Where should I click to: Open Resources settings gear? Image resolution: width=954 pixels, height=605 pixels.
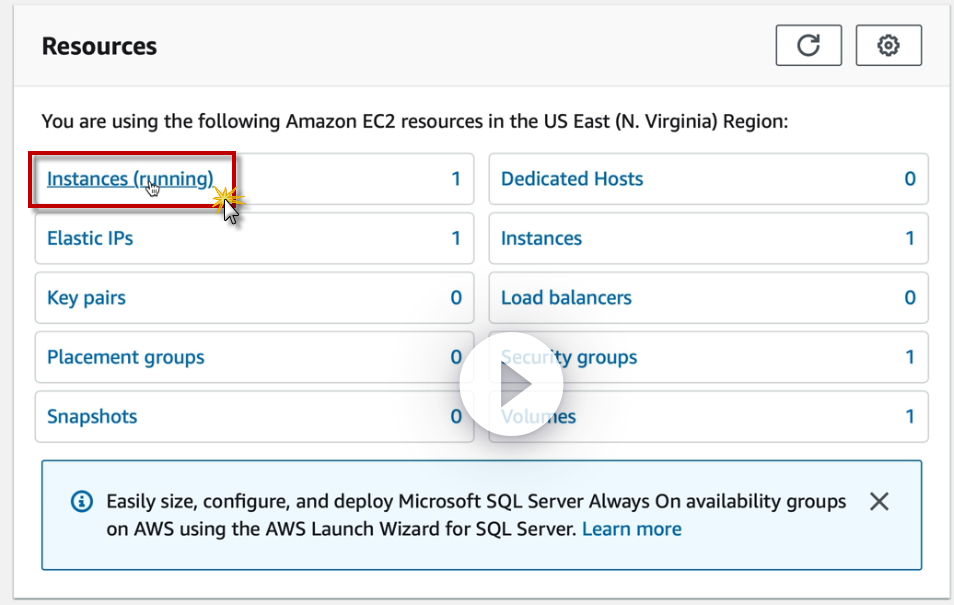pyautogui.click(x=888, y=45)
